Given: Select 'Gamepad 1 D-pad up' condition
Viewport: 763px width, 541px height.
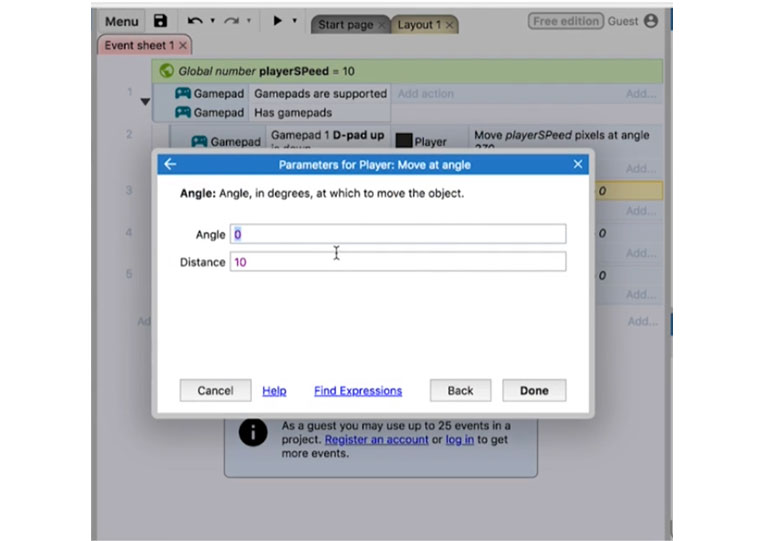Looking at the screenshot, I should pos(327,136).
